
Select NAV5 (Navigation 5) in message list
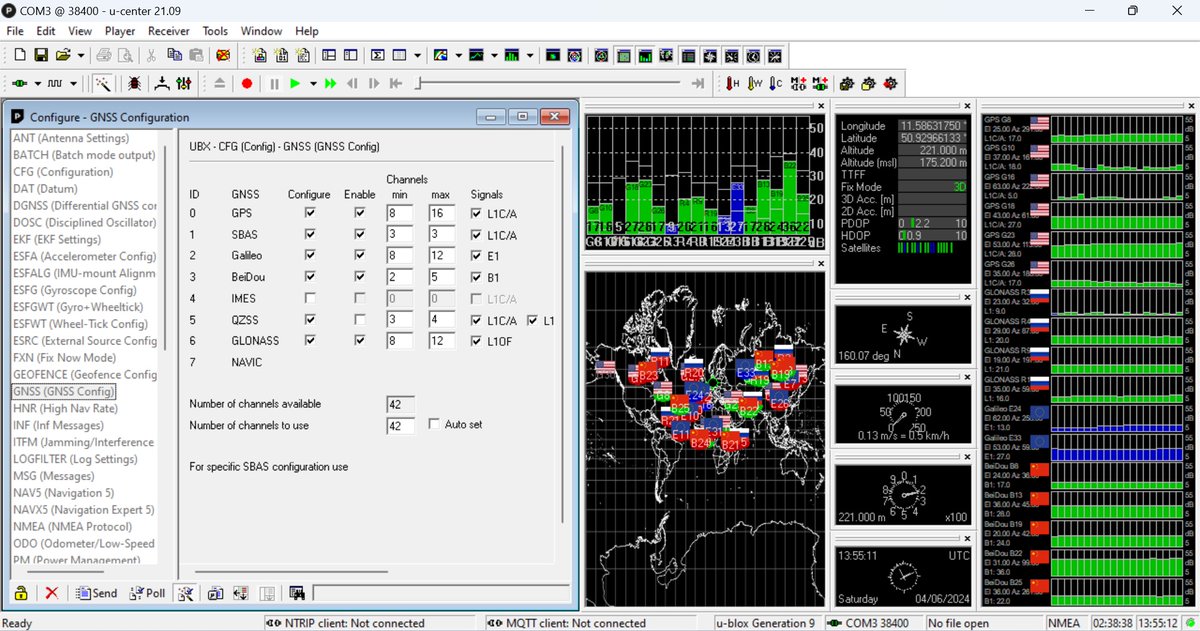click(63, 493)
